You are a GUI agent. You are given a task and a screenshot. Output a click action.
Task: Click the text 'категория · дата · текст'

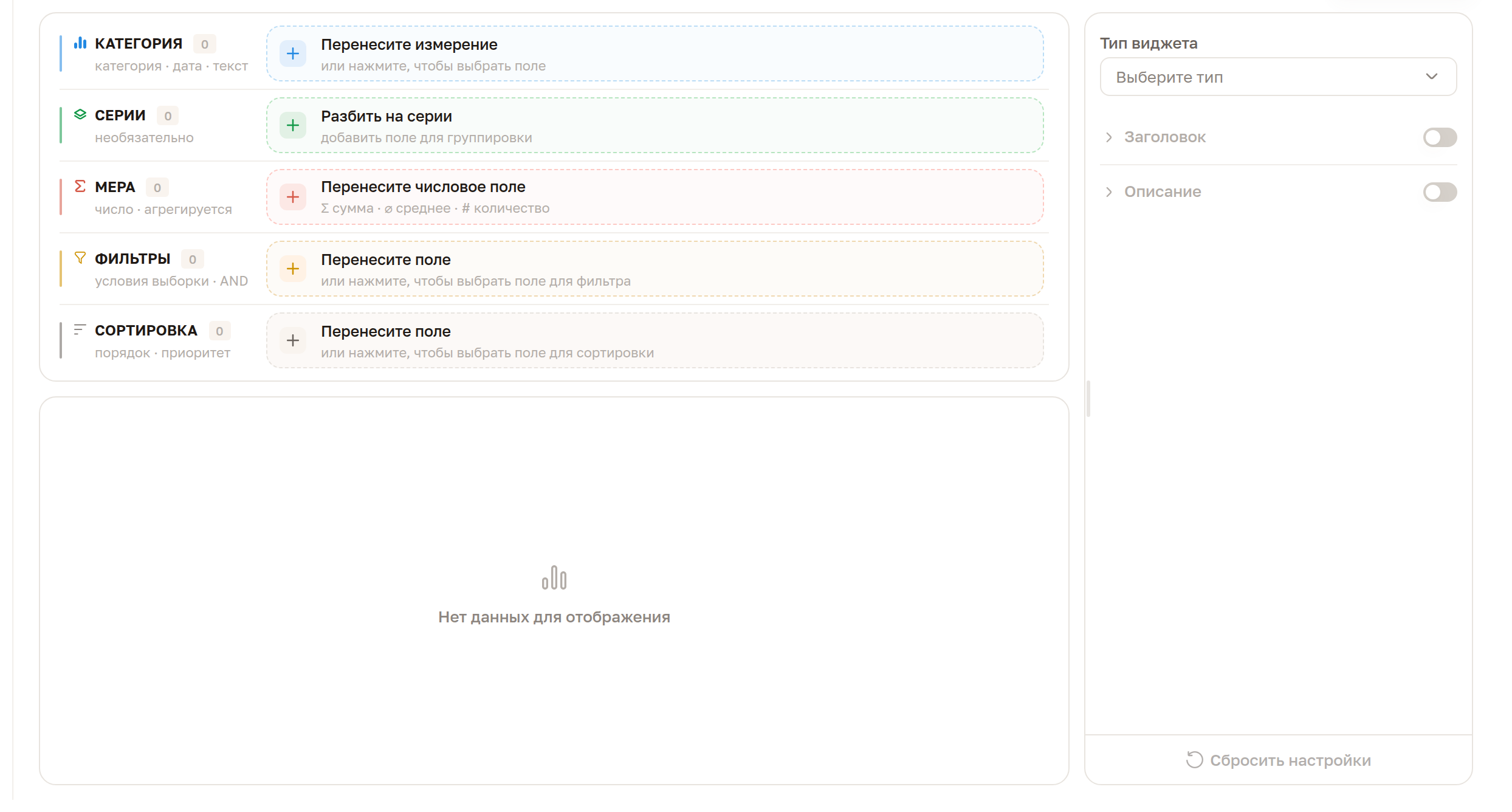pos(171,66)
